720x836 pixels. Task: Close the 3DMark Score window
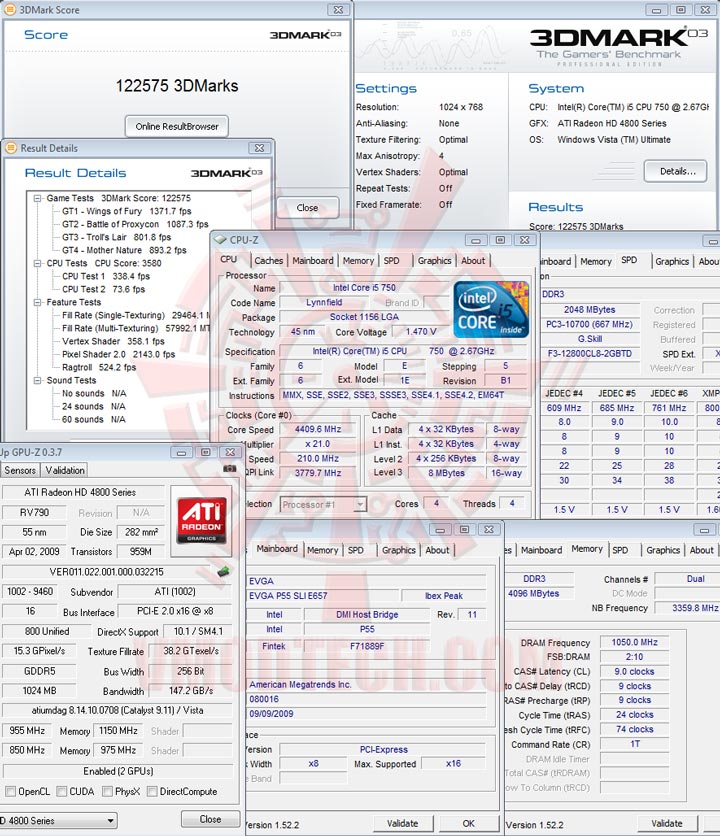338,10
